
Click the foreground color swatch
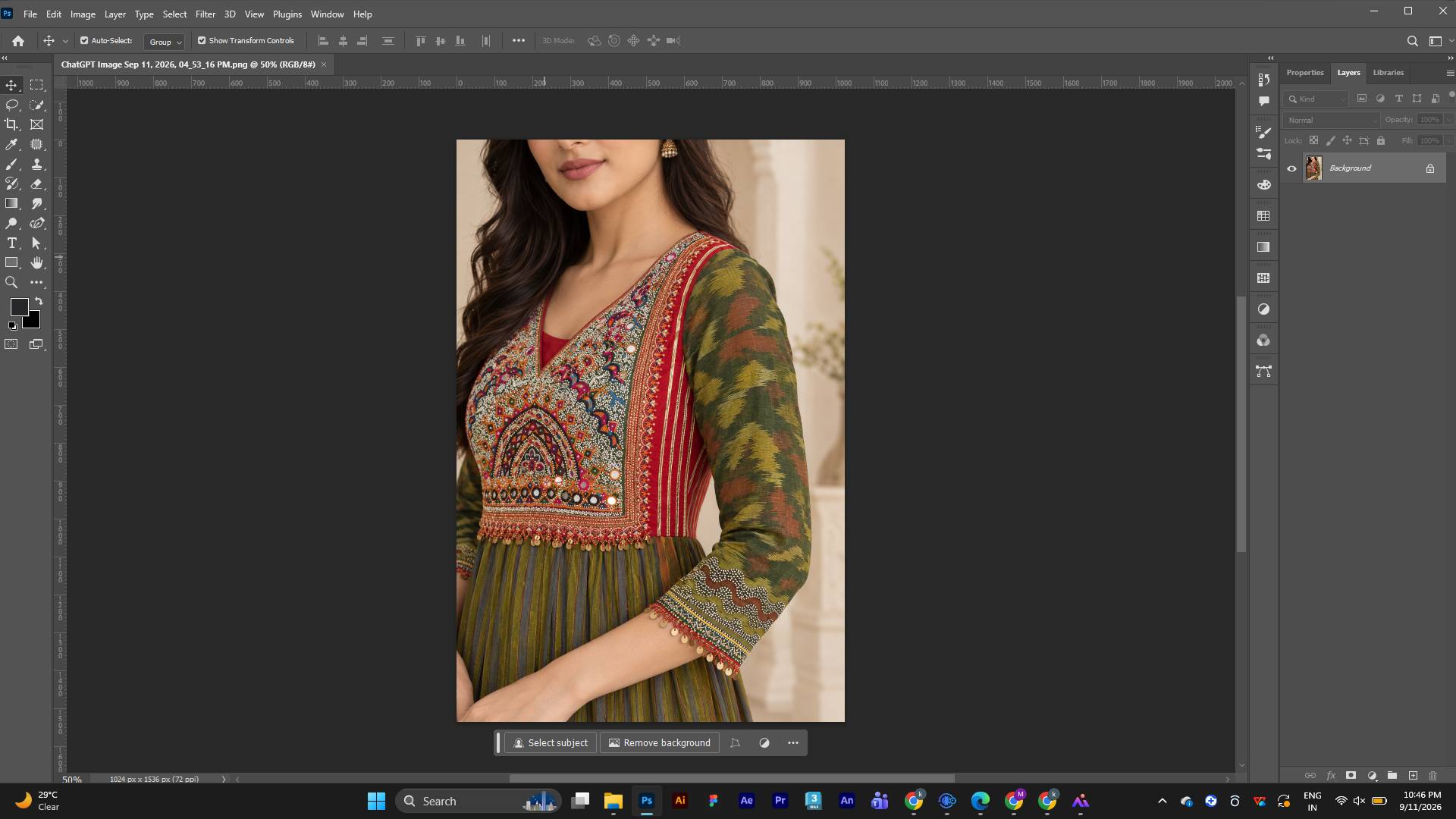click(19, 306)
